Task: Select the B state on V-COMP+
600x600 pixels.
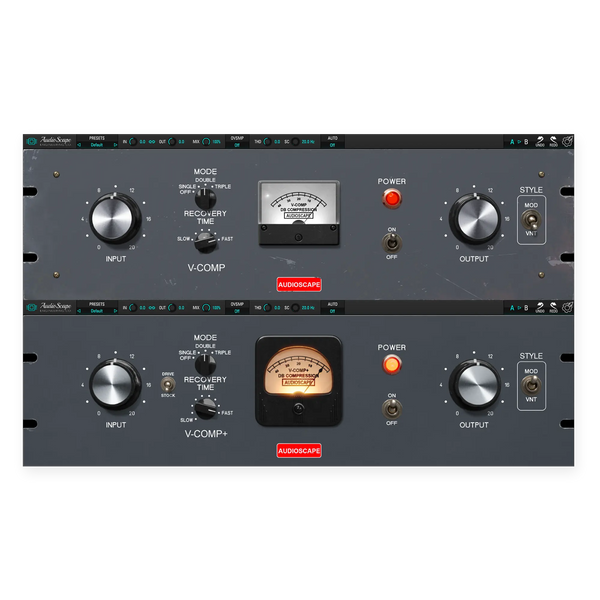Action: tap(526, 308)
